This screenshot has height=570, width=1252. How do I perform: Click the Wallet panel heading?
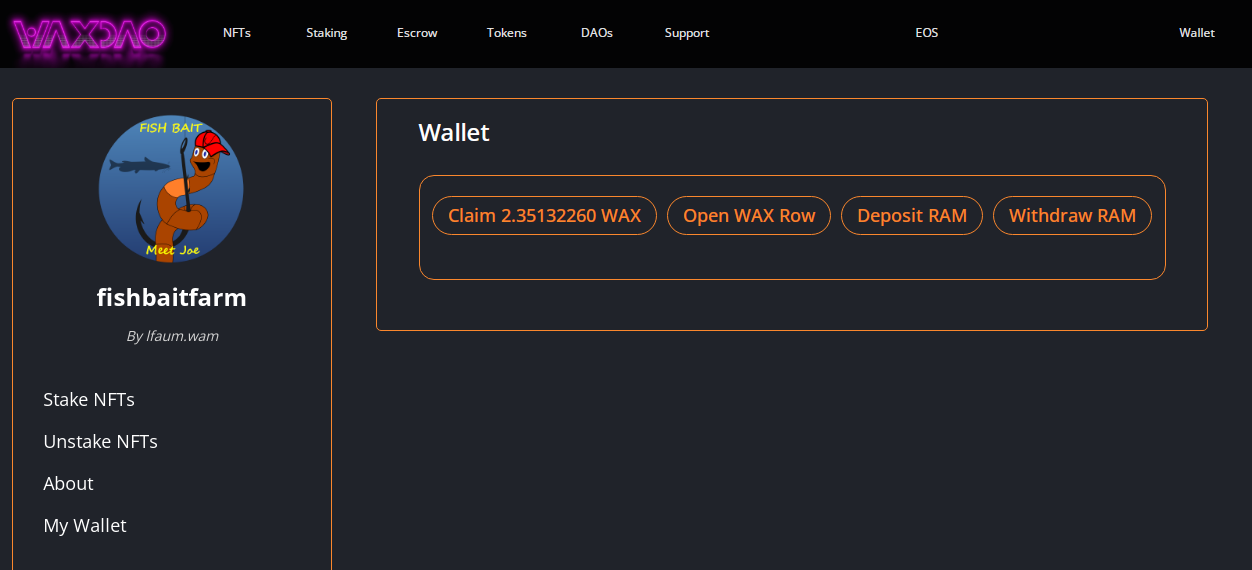click(454, 133)
